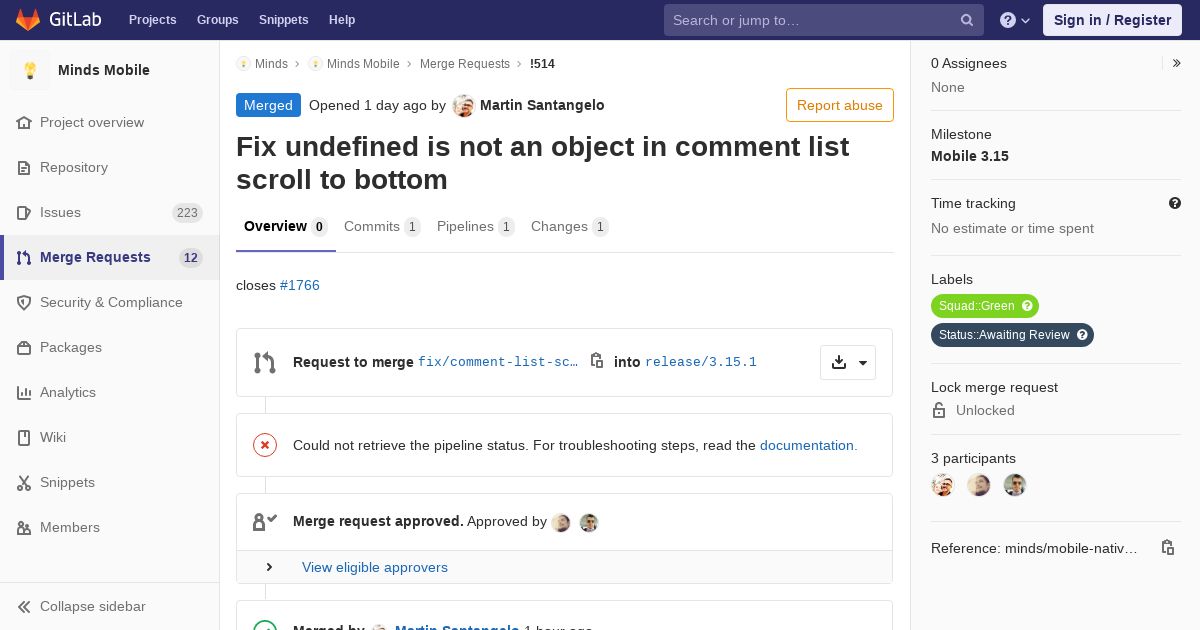Click the Issues sidebar icon
This screenshot has height=630, width=1200.
[x=24, y=213]
